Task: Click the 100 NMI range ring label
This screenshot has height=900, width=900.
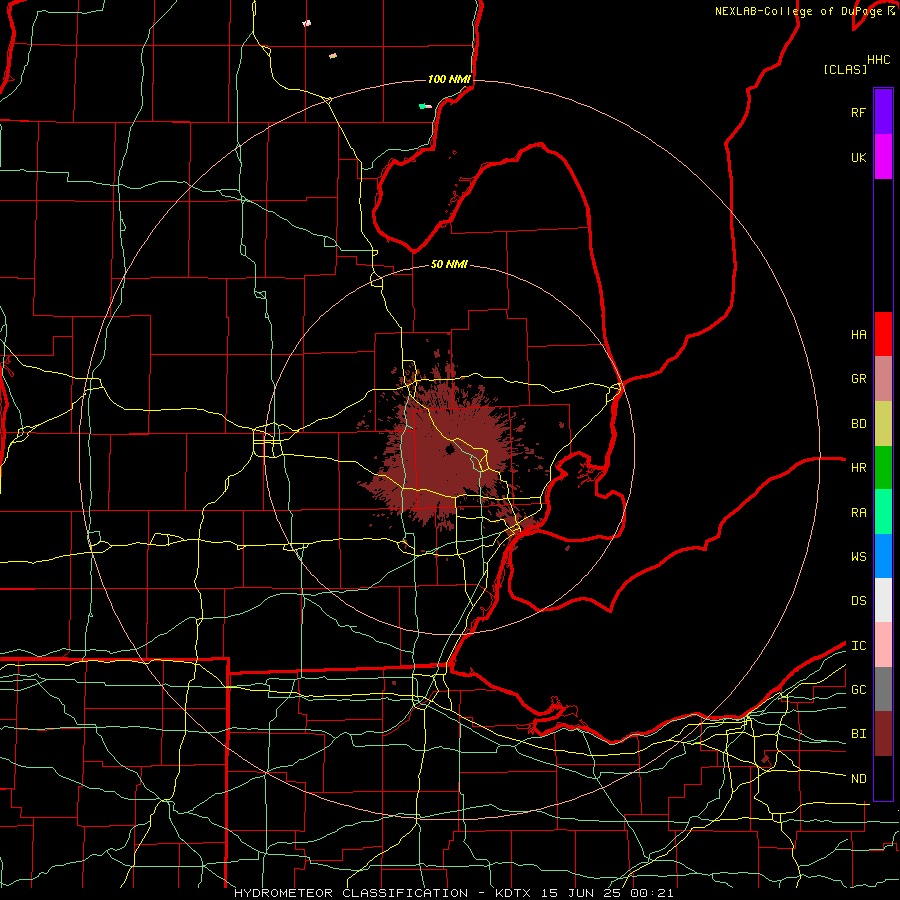Action: [449, 79]
